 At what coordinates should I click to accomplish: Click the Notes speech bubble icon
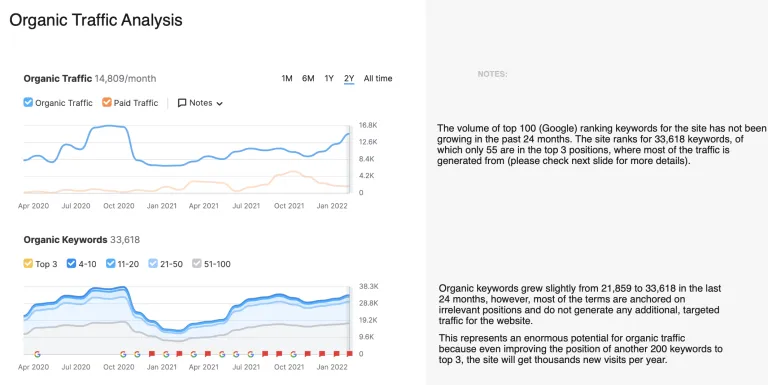182,103
